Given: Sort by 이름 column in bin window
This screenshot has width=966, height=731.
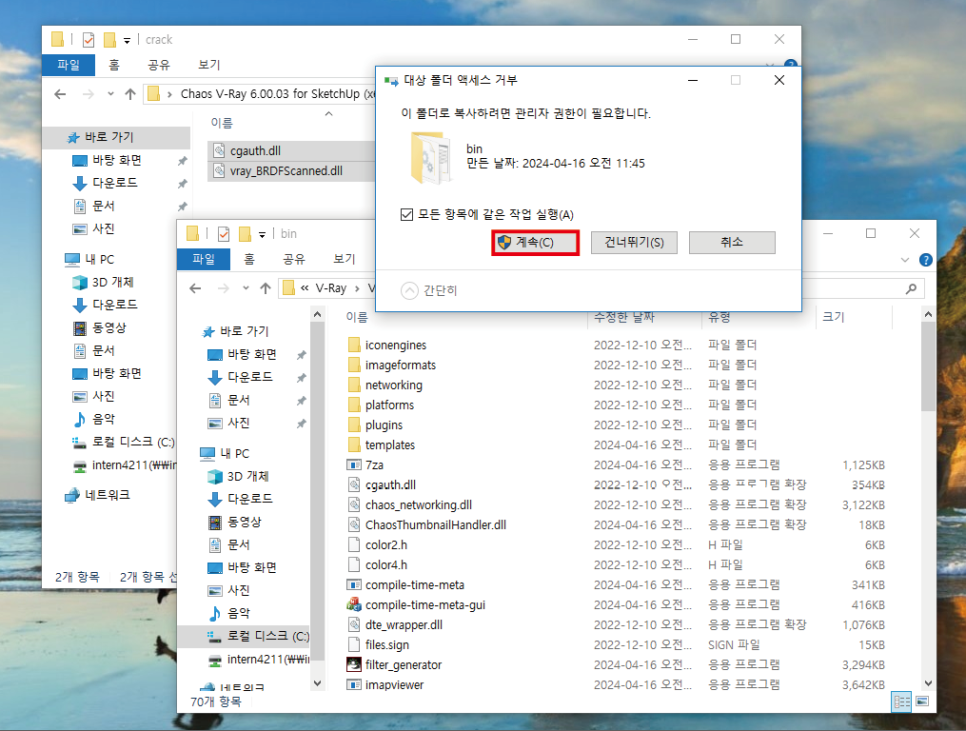Looking at the screenshot, I should coord(357,317).
